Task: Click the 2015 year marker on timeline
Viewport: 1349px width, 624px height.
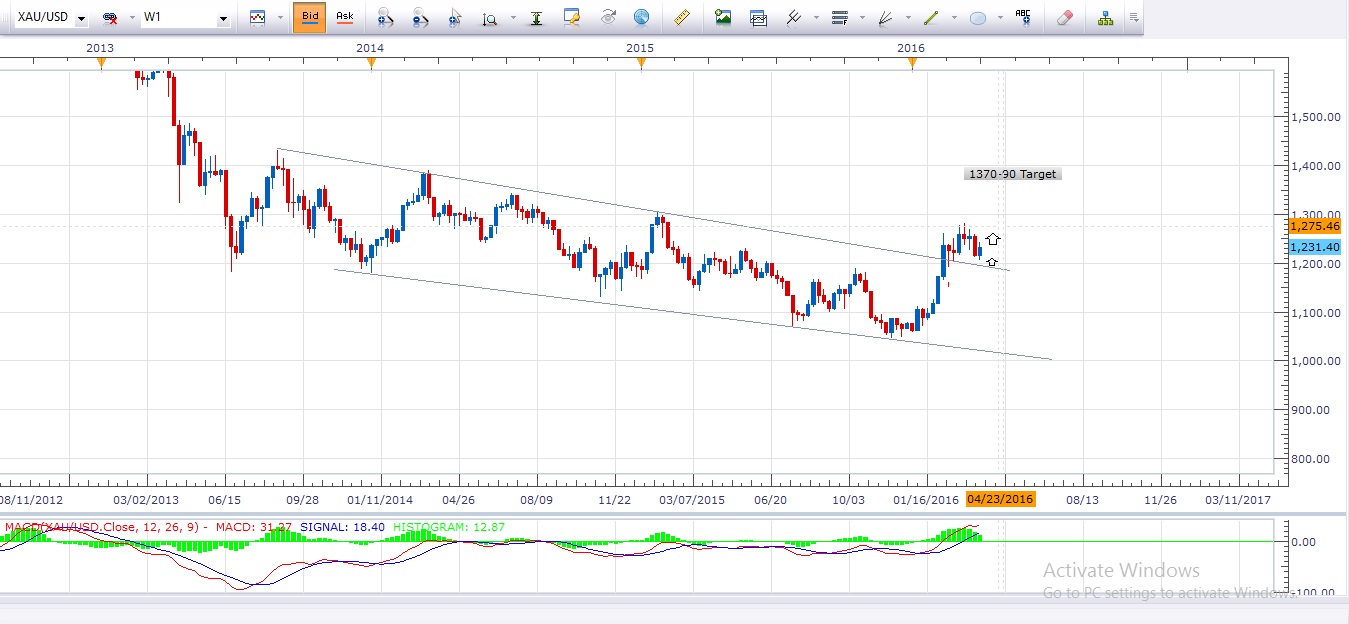Action: [640, 47]
